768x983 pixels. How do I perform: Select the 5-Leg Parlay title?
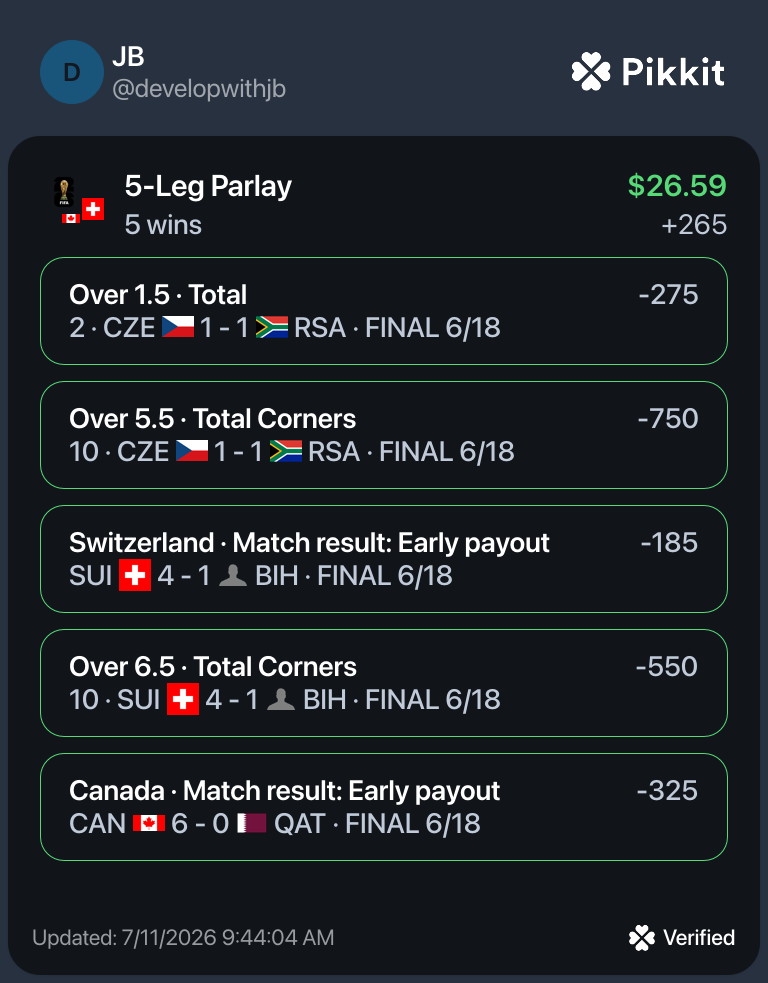(208, 186)
